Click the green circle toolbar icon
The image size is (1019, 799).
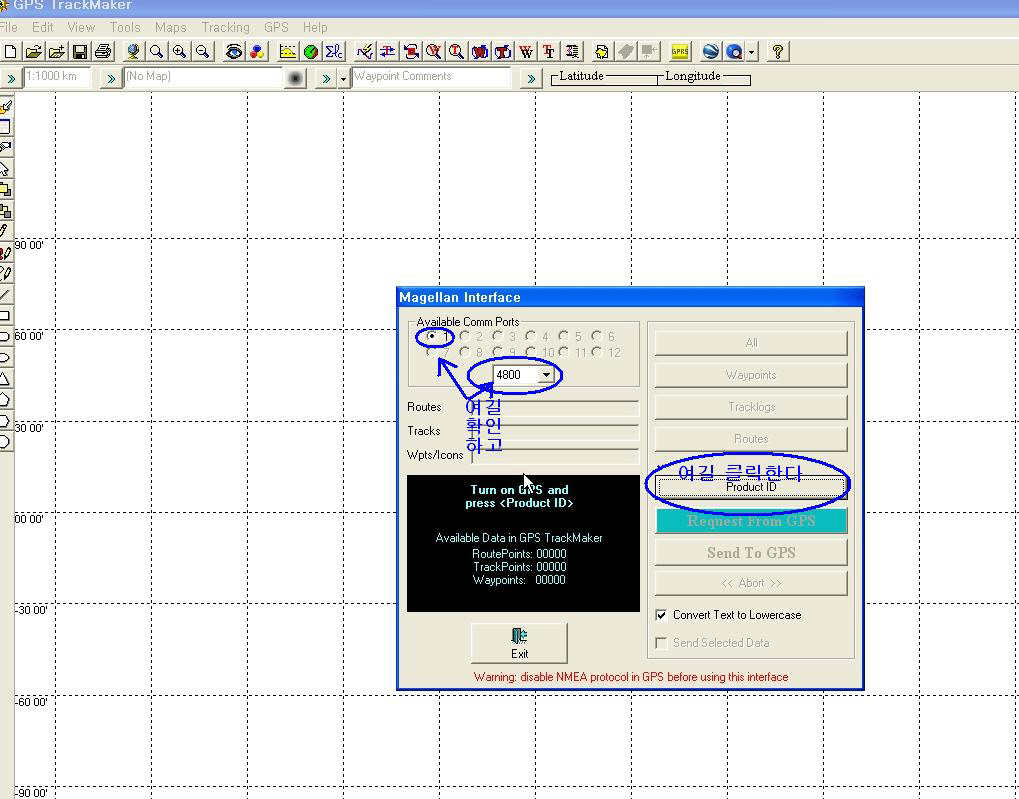[x=311, y=51]
